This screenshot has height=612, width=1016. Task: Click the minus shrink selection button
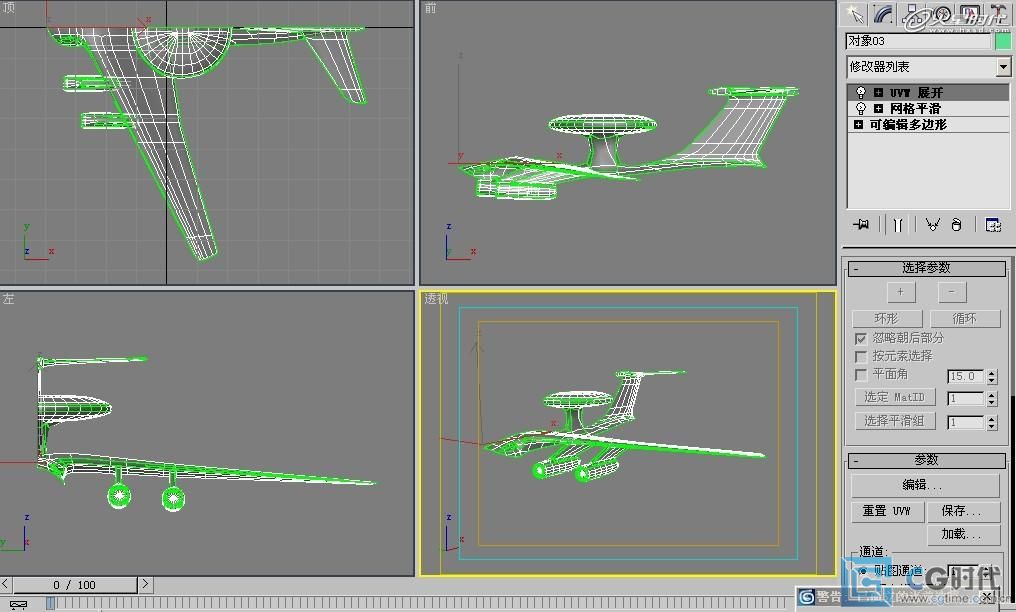[951, 292]
